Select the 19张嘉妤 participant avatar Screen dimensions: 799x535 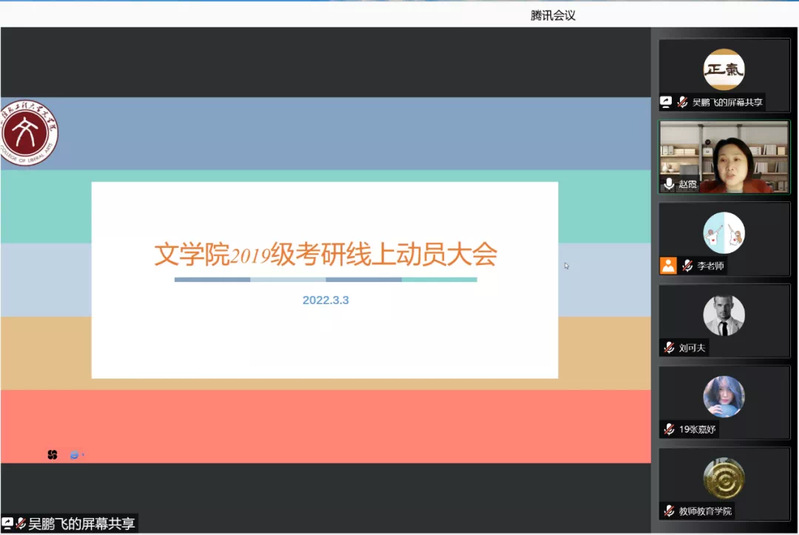(x=723, y=397)
